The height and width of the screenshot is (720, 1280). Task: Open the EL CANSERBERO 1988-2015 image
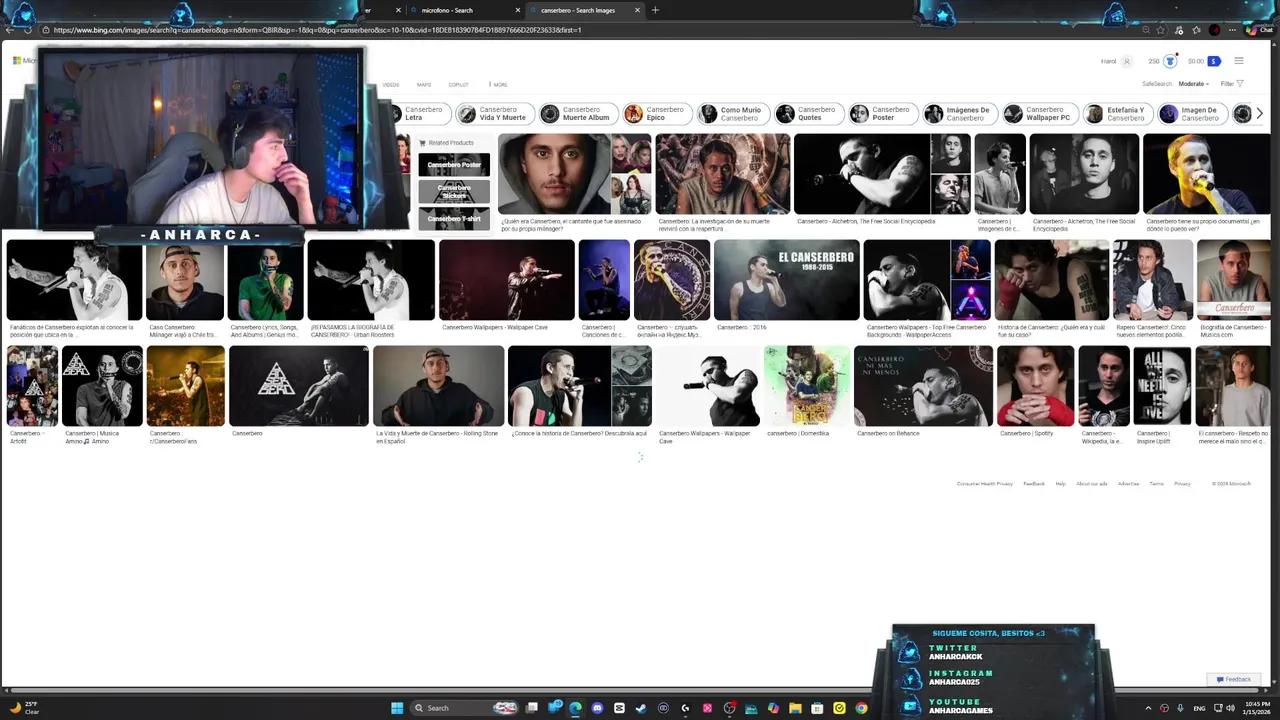[786, 280]
